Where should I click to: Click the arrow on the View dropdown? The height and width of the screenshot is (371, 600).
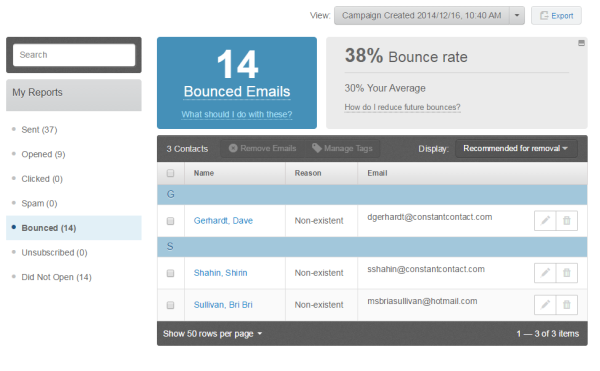coord(517,16)
